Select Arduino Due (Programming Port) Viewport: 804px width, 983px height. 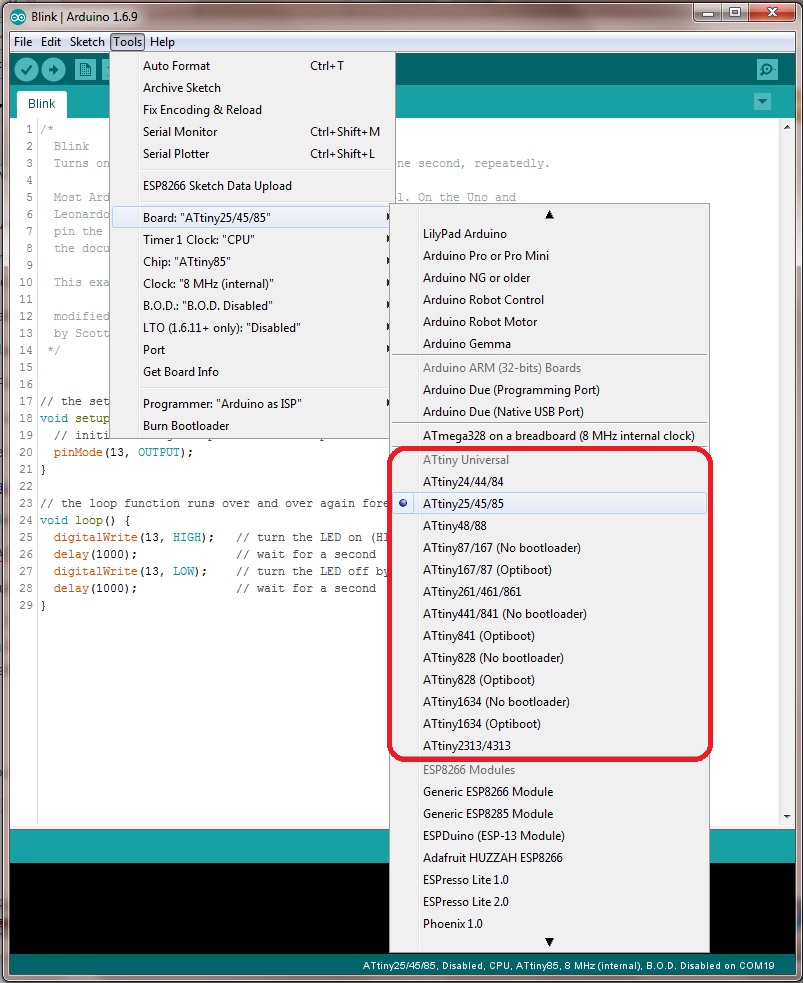click(549, 390)
